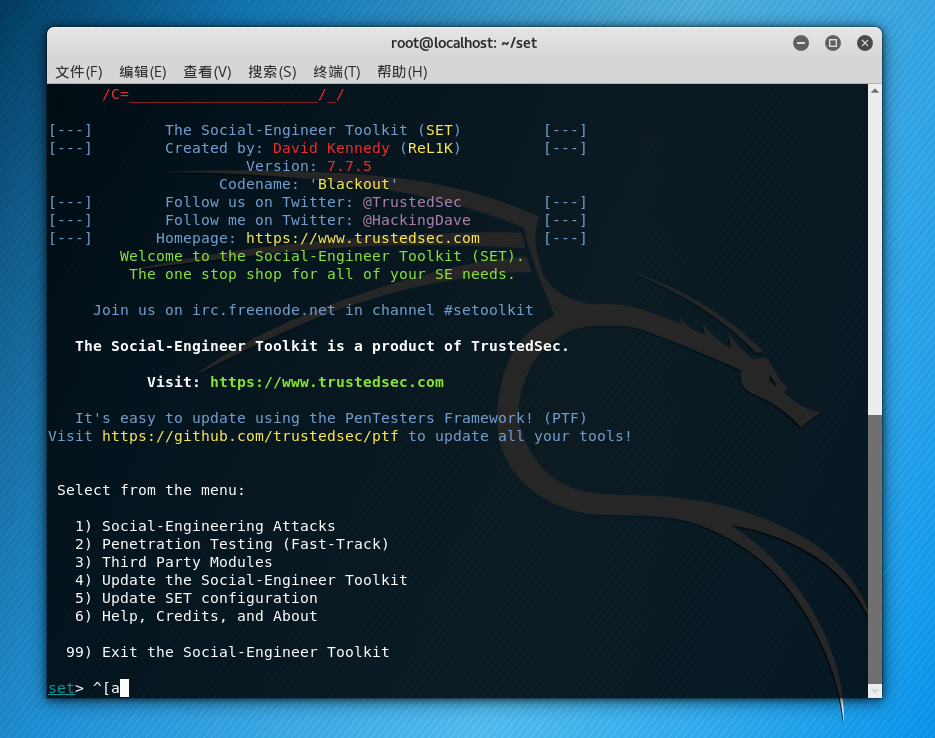
Task: Open the 帮助(H) menu
Action: [402, 72]
